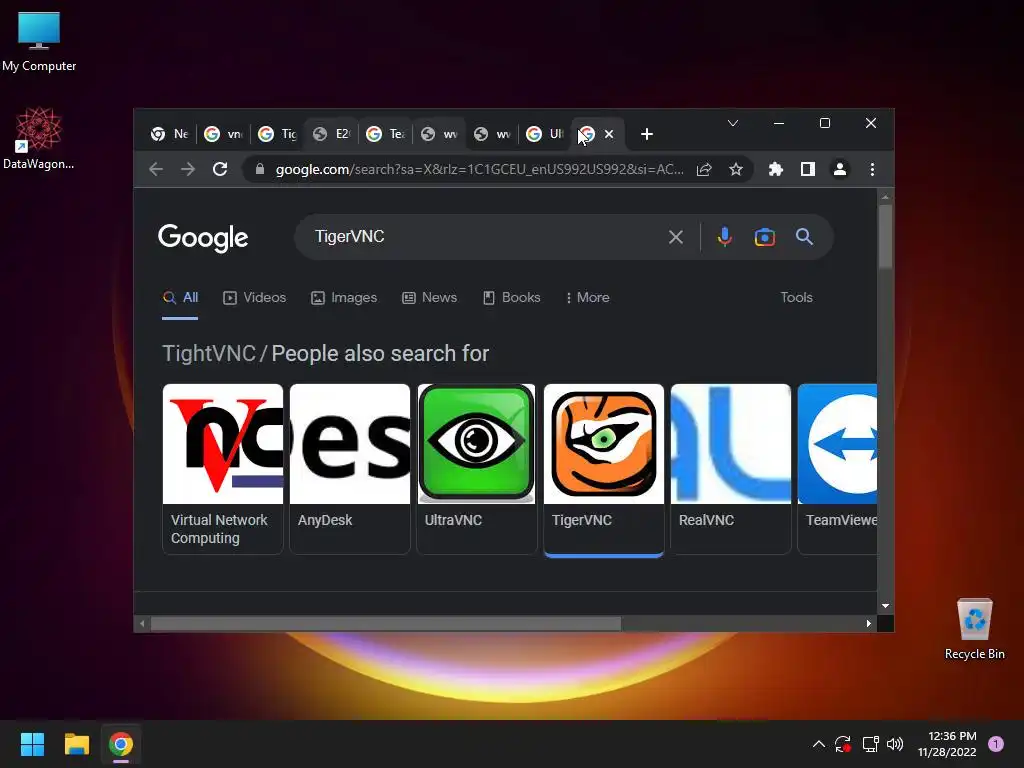Open the Chrome three-dot menu

(872, 169)
